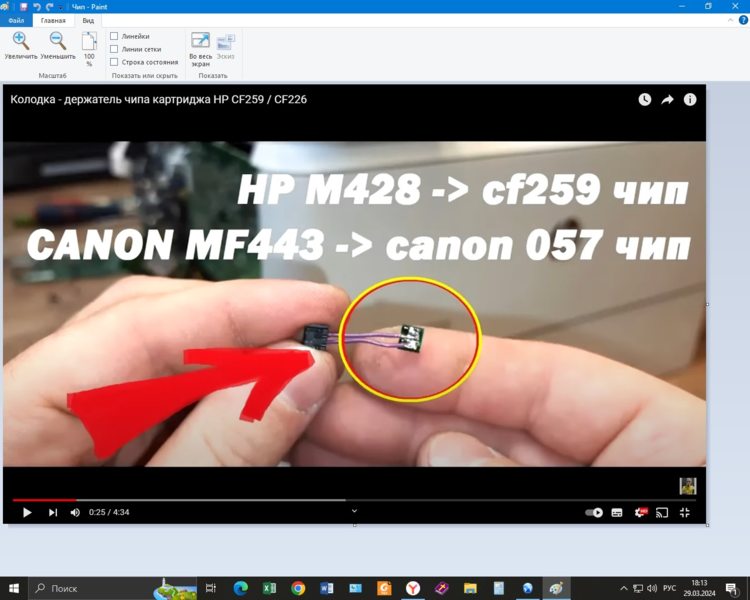
Task: Open the lighthouse search highlight picture
Action: click(175, 589)
